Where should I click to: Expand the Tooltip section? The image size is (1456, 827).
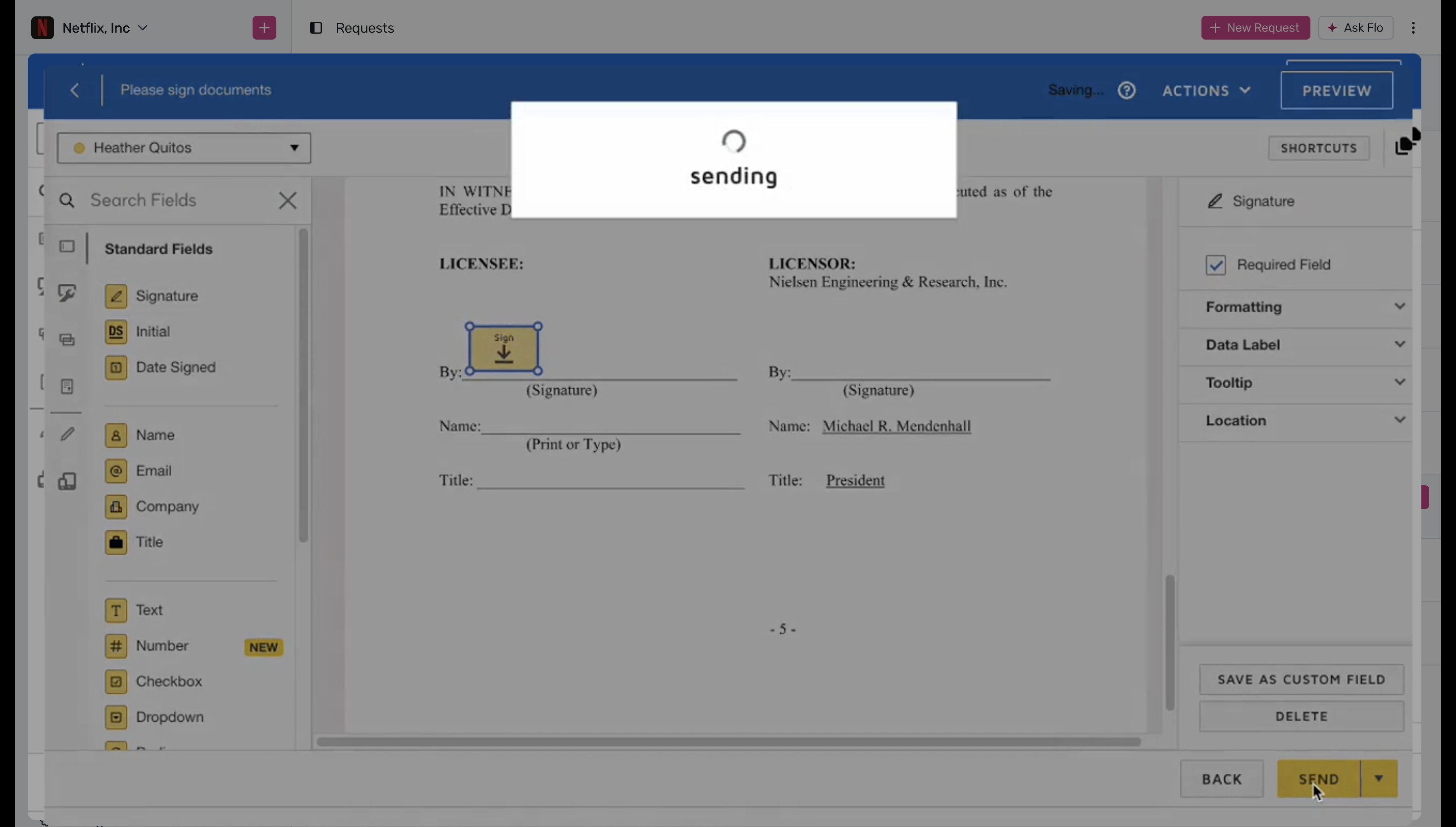point(1305,383)
